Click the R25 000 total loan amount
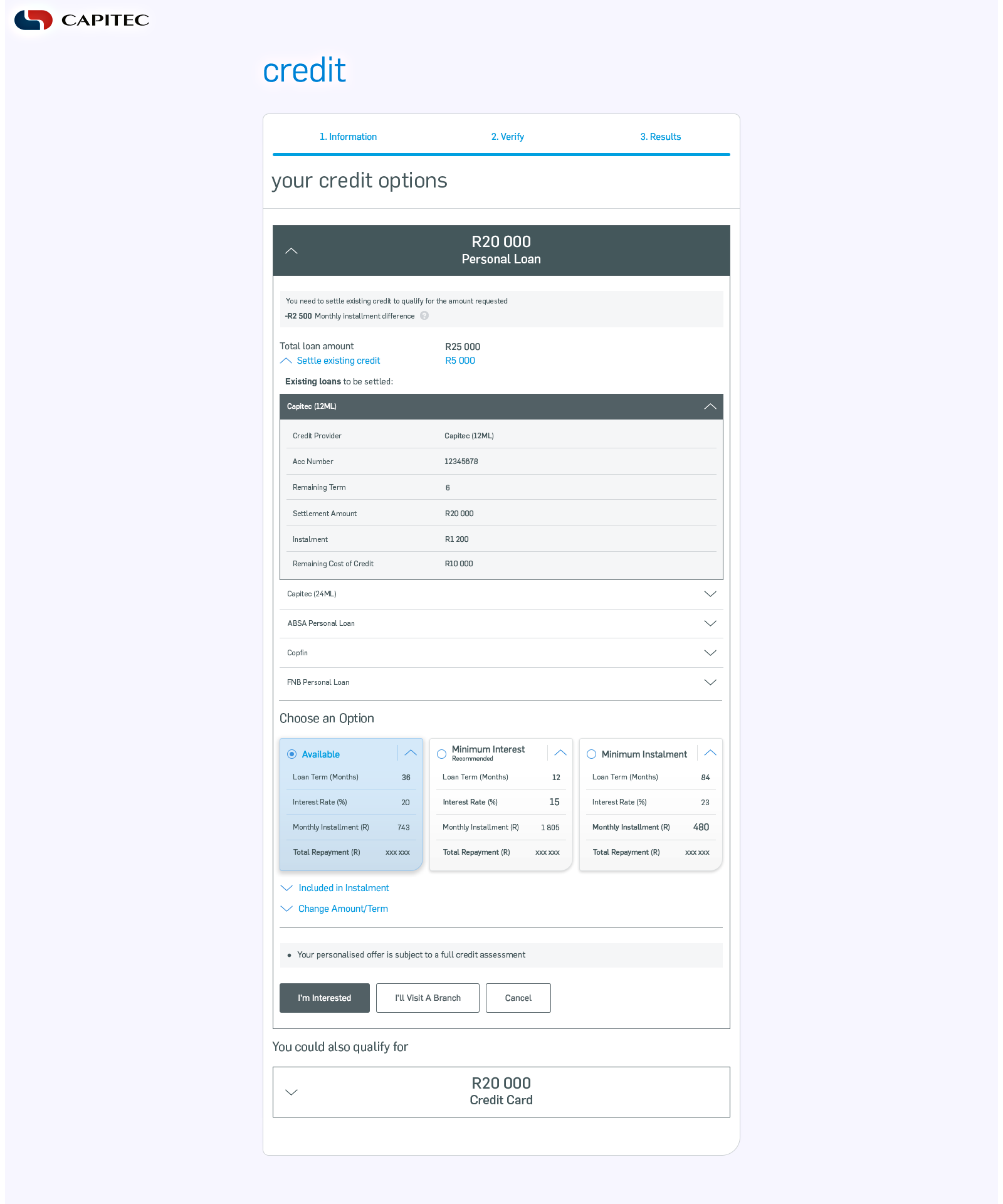This screenshot has height=1204, width=1003. 463,347
